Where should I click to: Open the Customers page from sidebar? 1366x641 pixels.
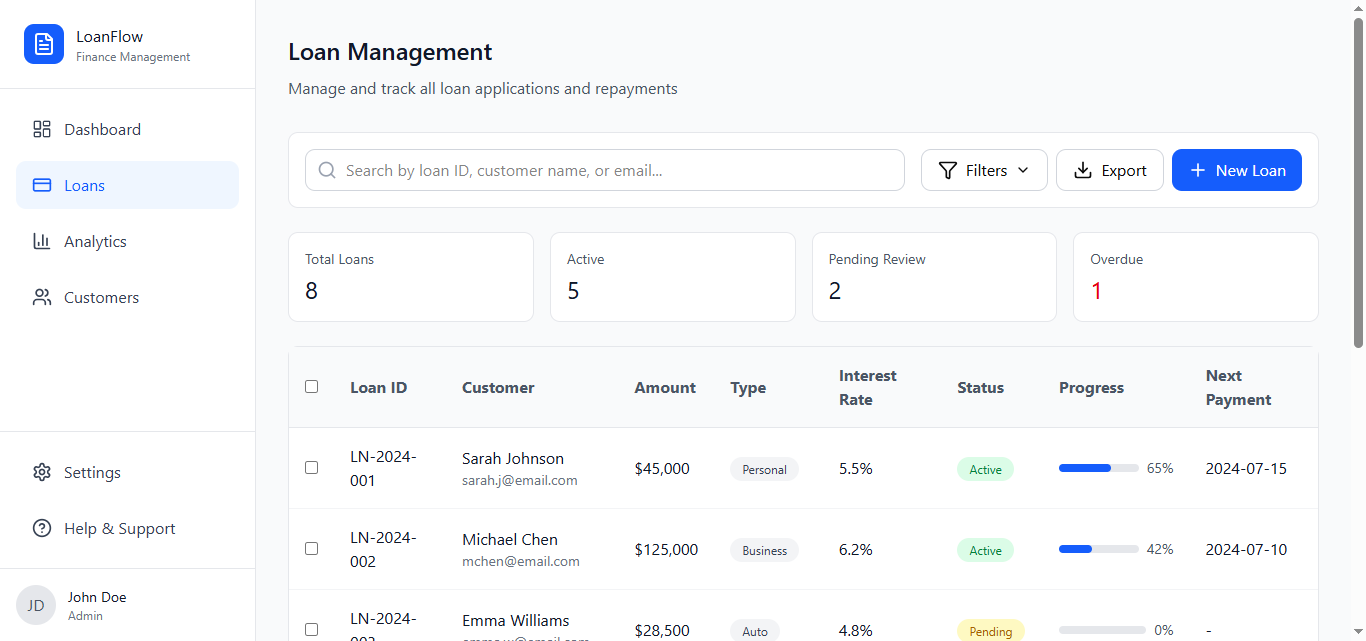coord(101,297)
